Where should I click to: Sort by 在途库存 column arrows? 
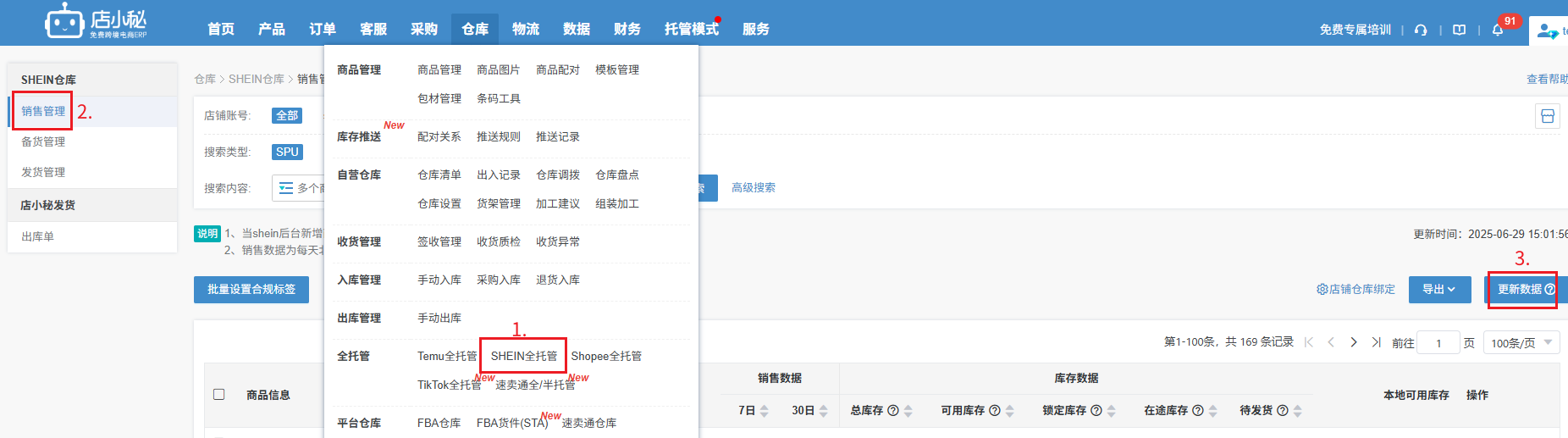tap(1213, 411)
